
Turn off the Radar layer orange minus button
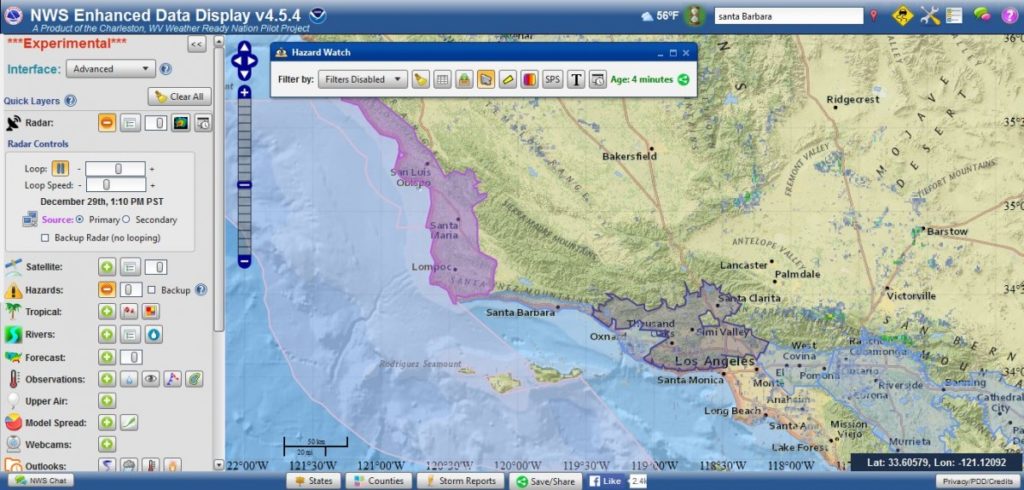(x=107, y=122)
